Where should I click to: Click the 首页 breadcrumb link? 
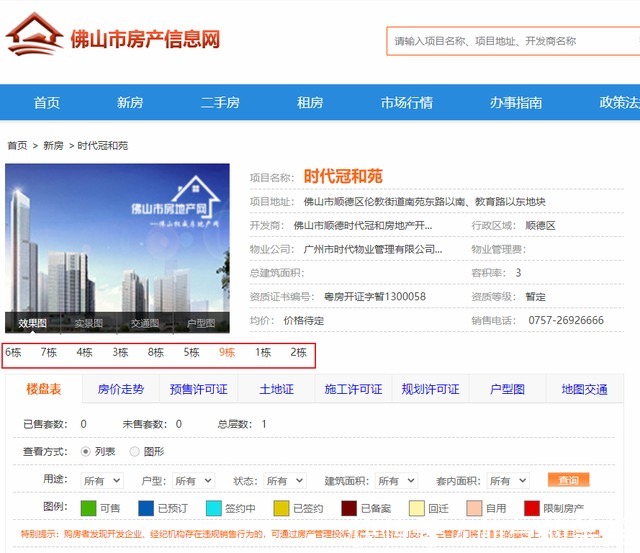pyautogui.click(x=17, y=146)
